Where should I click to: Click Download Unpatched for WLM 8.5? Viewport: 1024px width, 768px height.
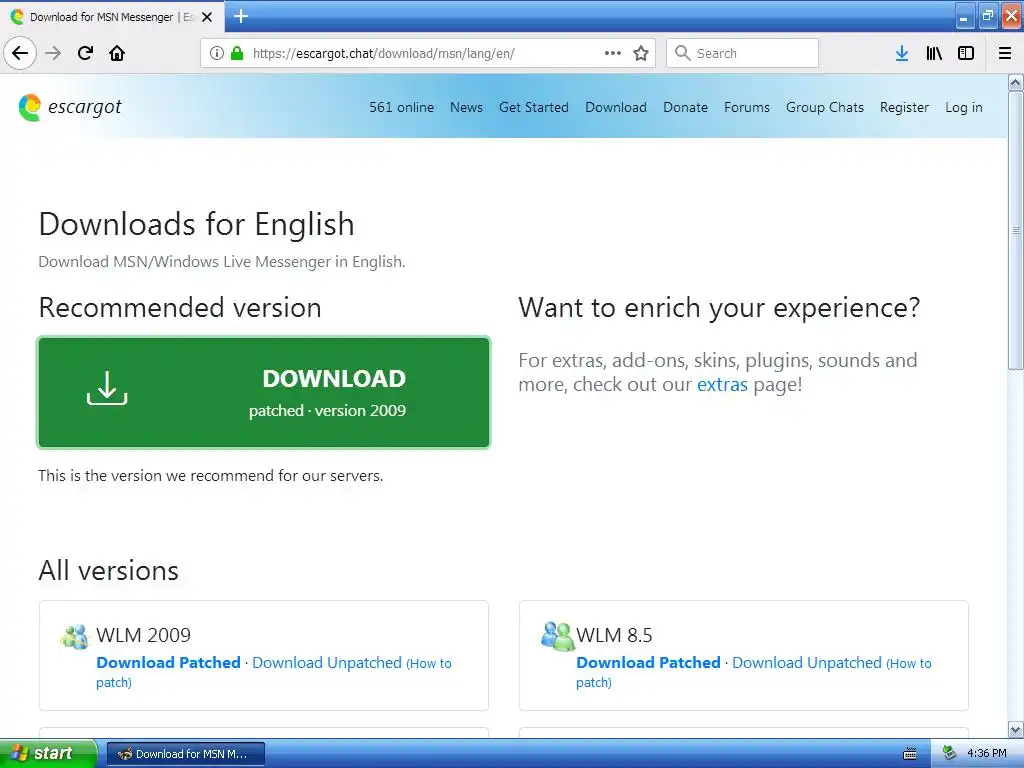click(807, 663)
